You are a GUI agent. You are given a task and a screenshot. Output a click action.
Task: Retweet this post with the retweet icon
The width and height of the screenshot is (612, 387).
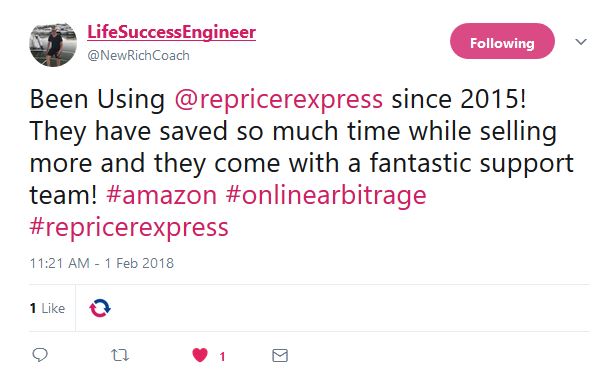pyautogui.click(x=120, y=355)
